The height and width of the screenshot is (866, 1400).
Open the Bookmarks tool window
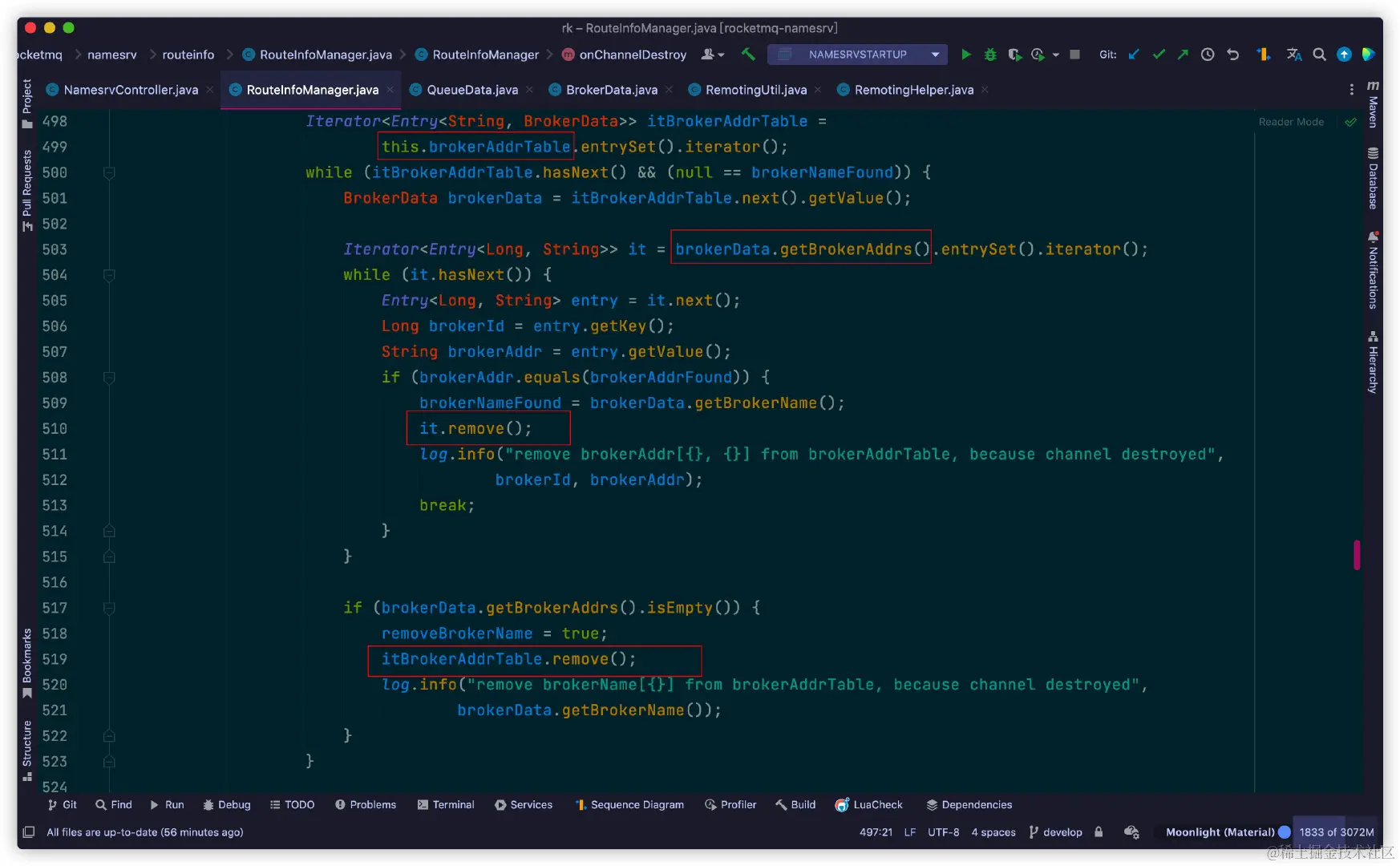[27, 663]
